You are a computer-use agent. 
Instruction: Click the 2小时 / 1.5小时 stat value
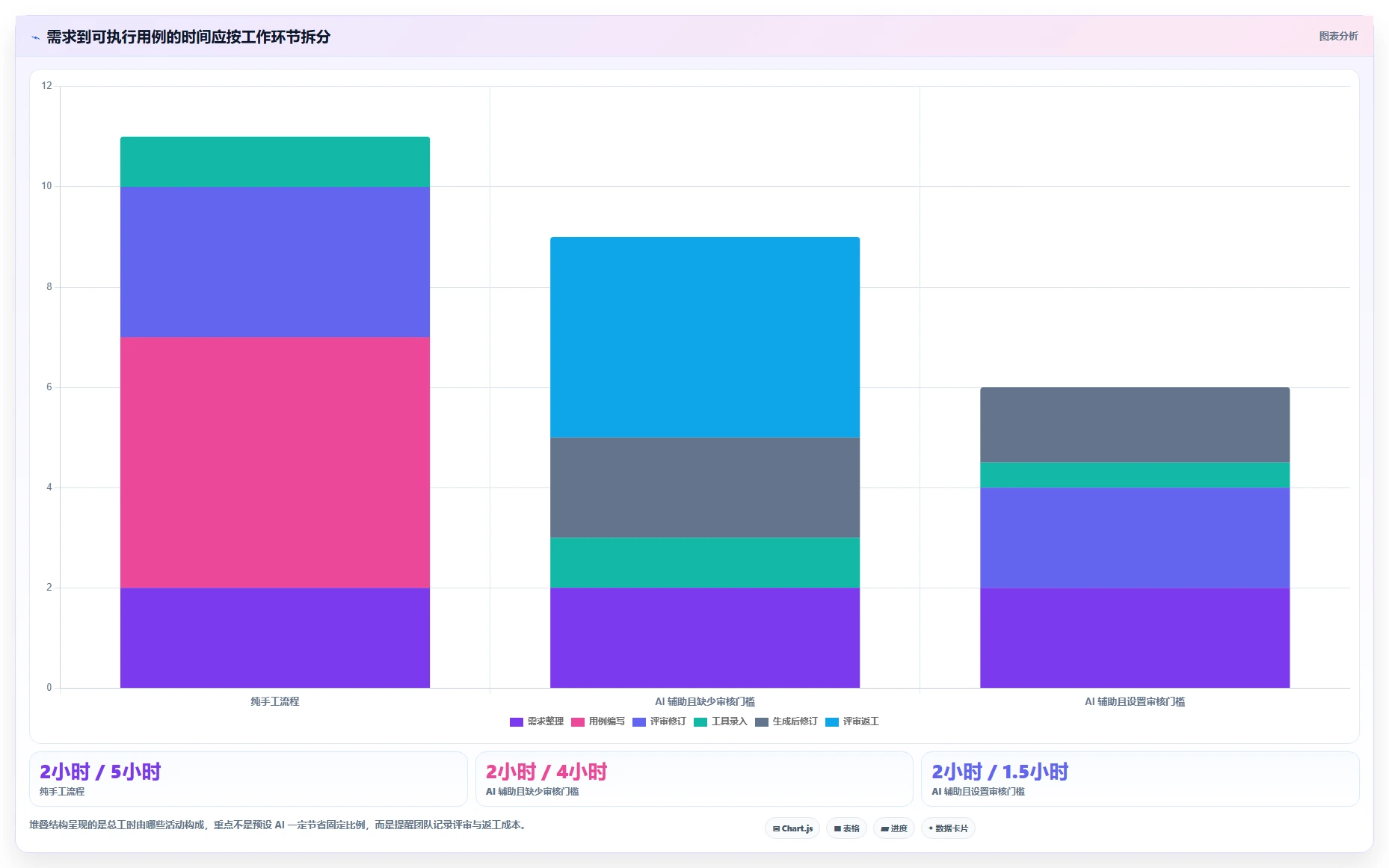tap(1000, 772)
